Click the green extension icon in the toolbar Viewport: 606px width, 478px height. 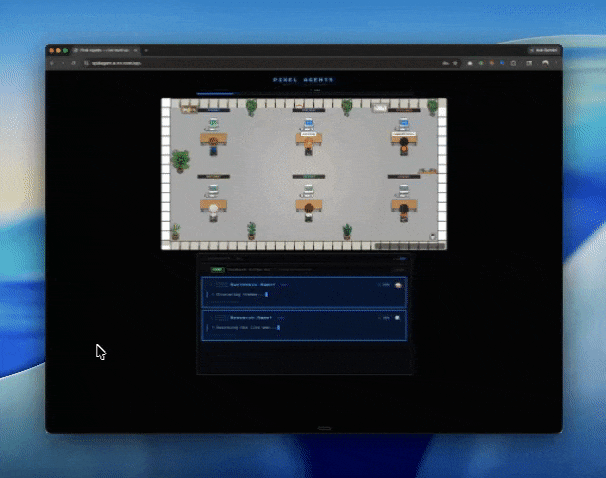481,63
